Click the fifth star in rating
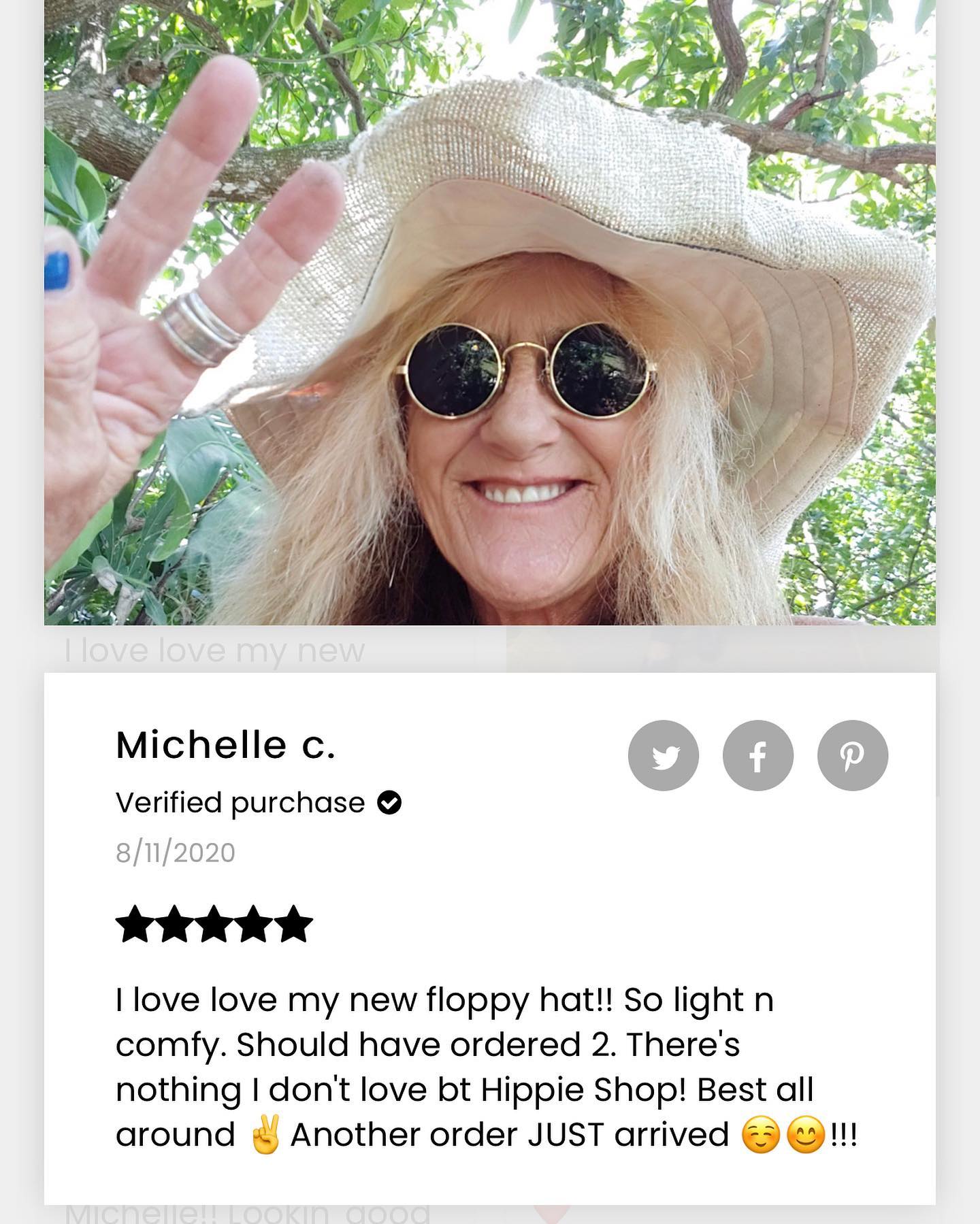Screen dimensions: 980x1224 [294, 925]
